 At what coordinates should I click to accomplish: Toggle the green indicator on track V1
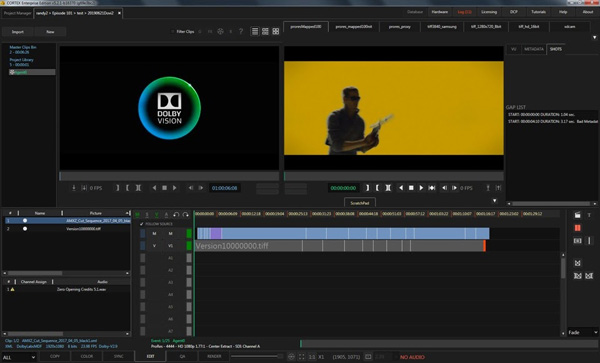point(189,246)
